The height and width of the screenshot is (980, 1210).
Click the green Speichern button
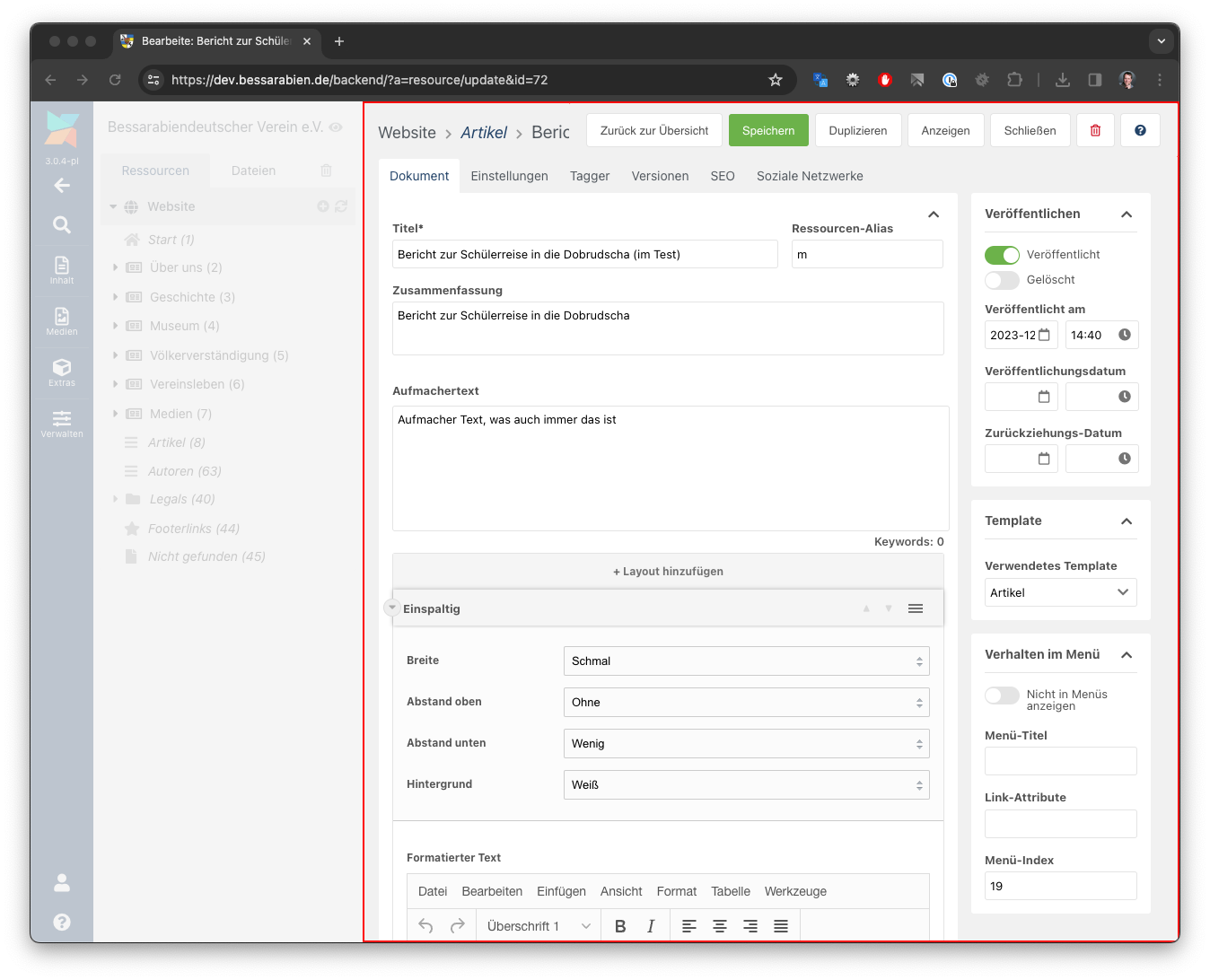(768, 130)
